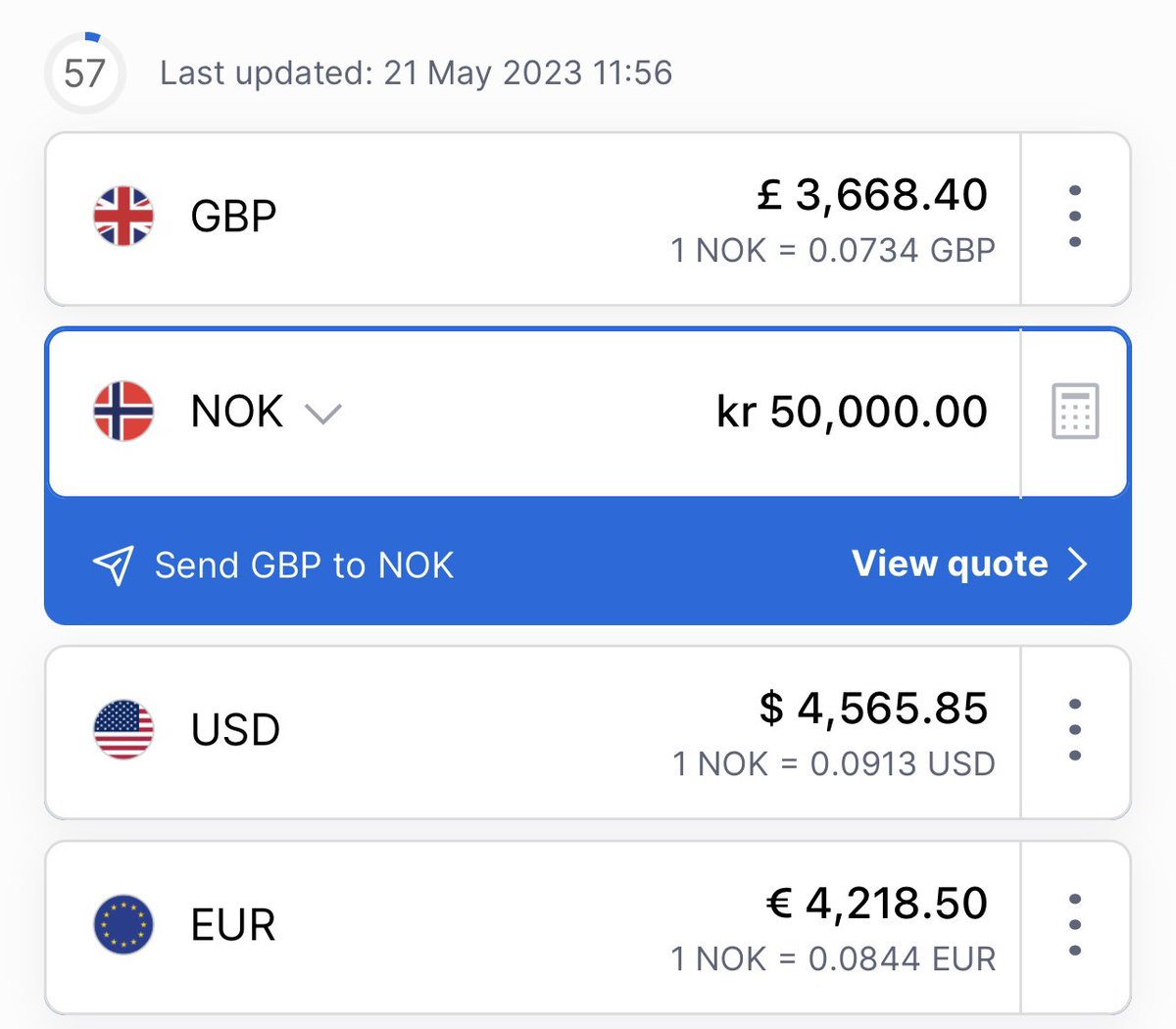Click the $ 4,565.85 amount
1176x1029 pixels.
click(x=873, y=708)
